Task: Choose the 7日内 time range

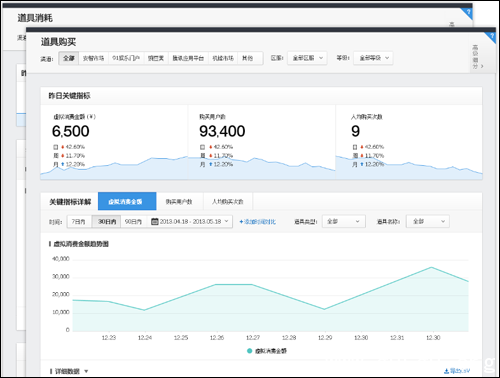Action: [x=79, y=222]
